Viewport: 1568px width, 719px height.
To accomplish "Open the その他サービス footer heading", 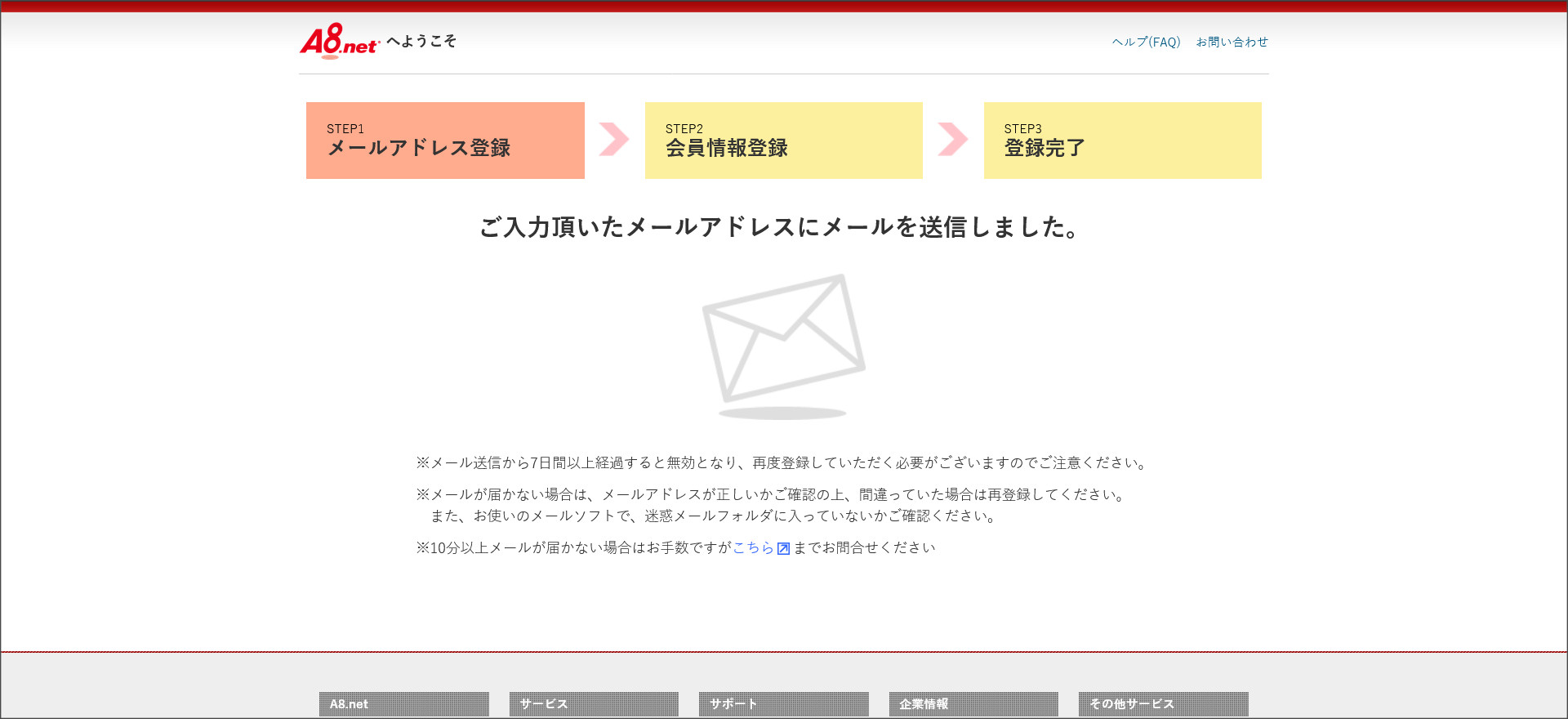I will [x=1164, y=704].
